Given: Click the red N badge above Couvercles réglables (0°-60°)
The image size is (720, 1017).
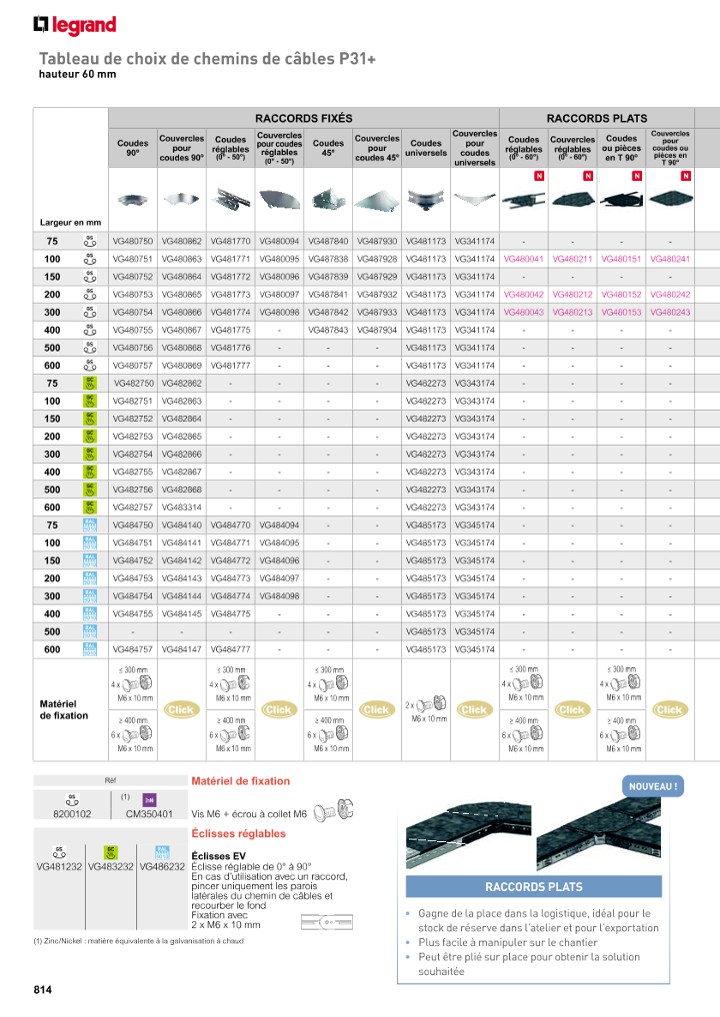Looking at the screenshot, I should pyautogui.click(x=588, y=176).
